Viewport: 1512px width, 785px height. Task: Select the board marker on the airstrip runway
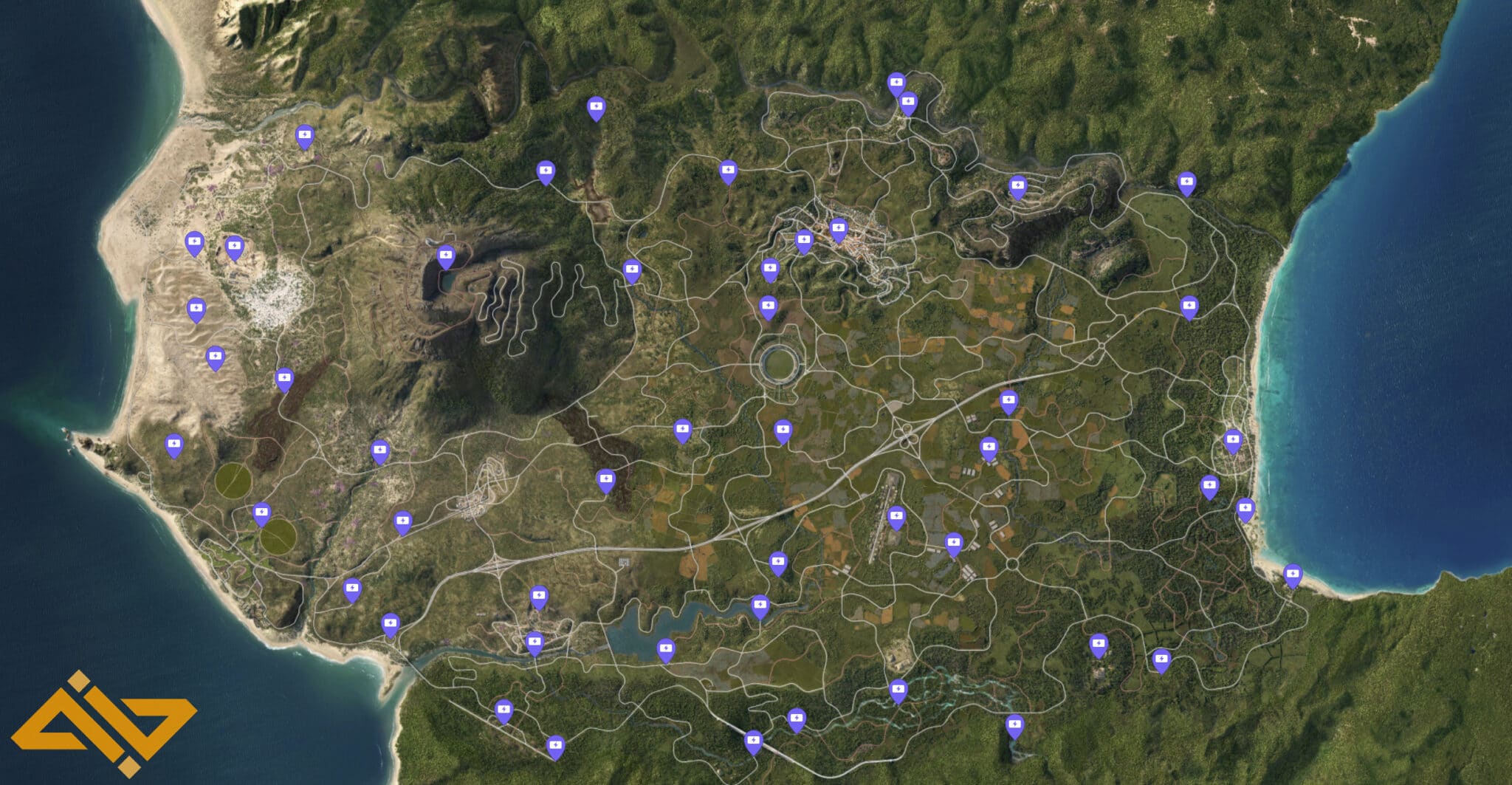[896, 518]
